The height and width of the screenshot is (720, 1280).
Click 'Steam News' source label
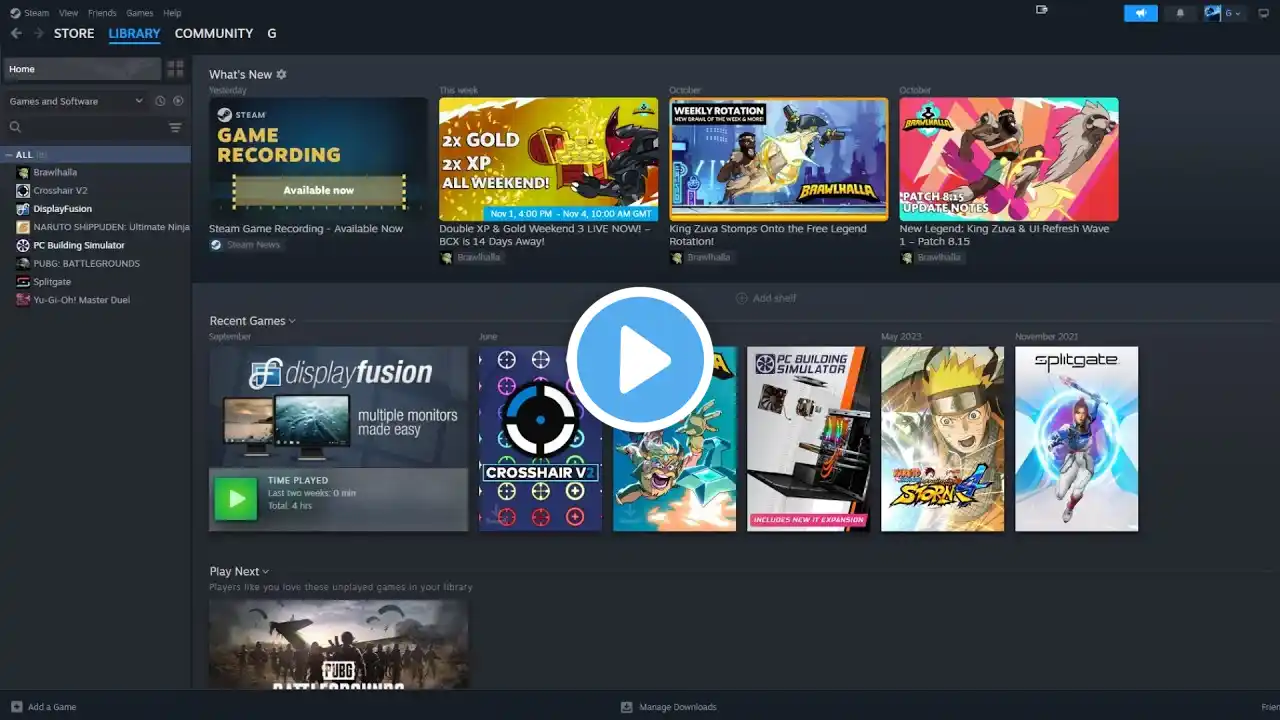[254, 245]
